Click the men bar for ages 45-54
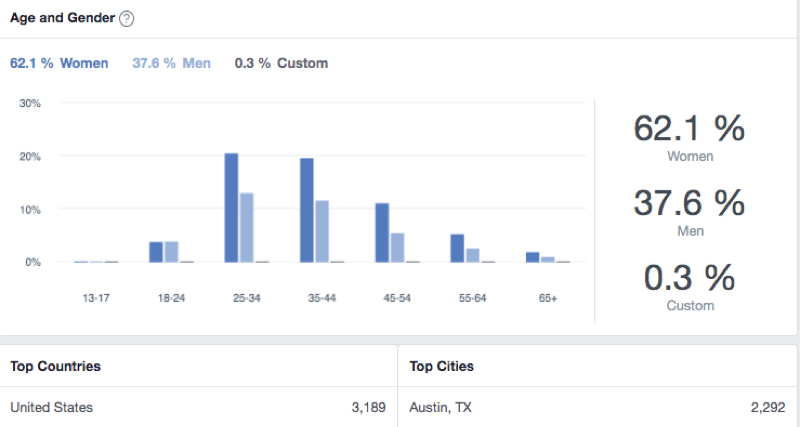The height and width of the screenshot is (427, 800). pyautogui.click(x=397, y=248)
